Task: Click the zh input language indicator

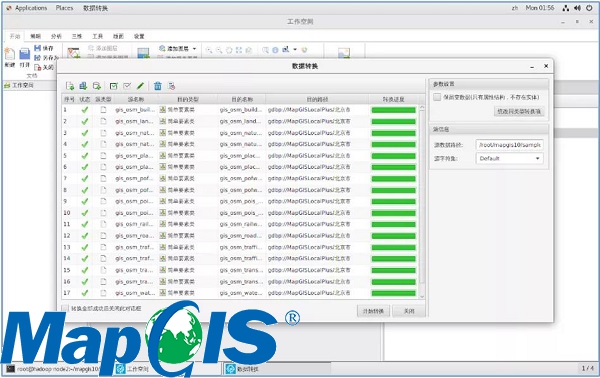Action: 515,8
